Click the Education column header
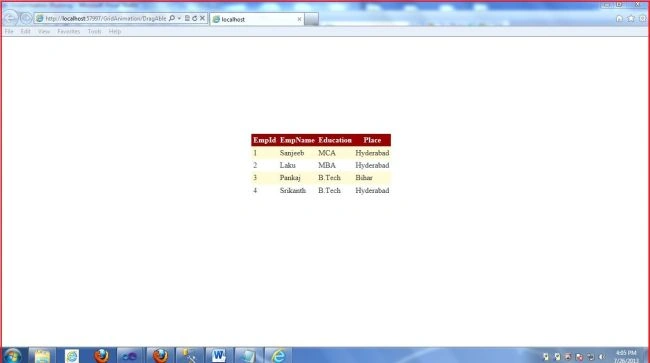Viewport: 650px width, 363px height. (x=335, y=140)
